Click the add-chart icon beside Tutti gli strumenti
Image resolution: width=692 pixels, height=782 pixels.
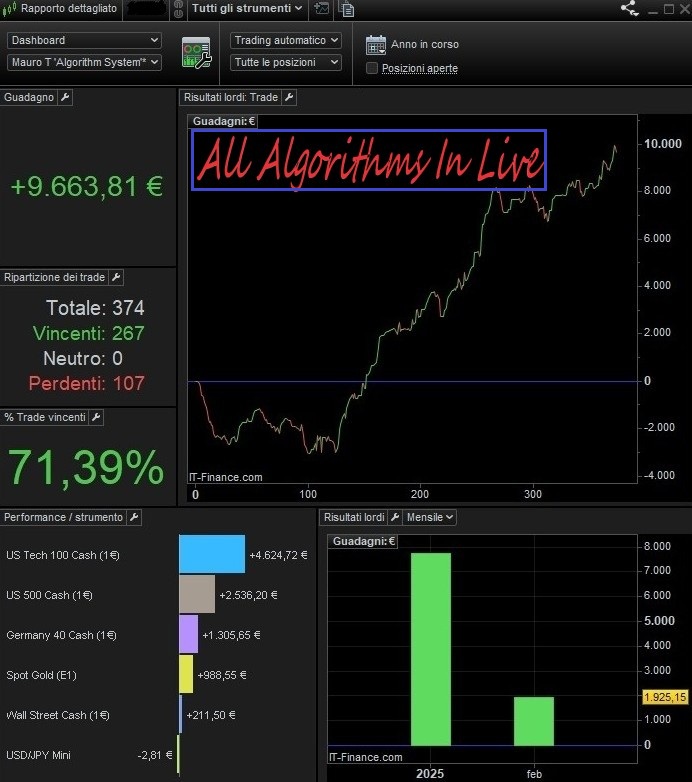pyautogui.click(x=322, y=8)
